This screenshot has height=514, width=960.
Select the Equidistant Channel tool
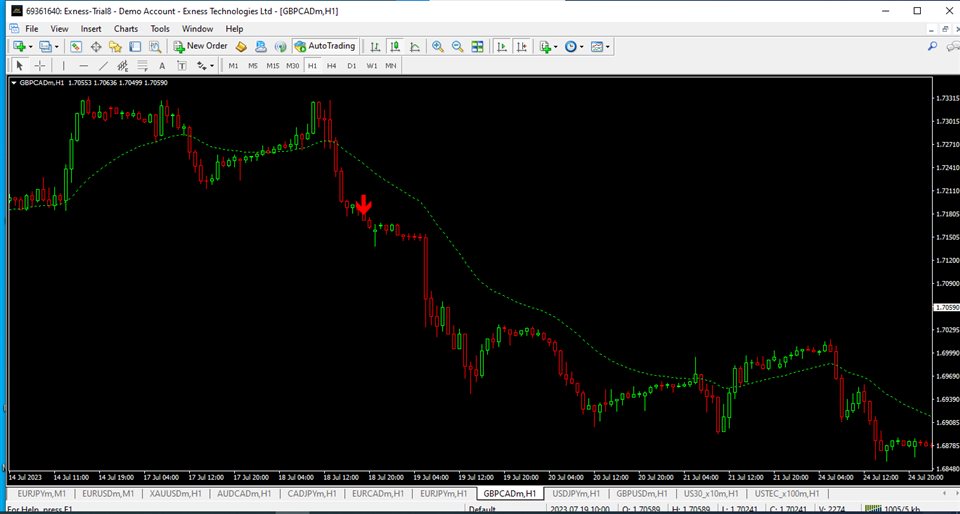122,65
